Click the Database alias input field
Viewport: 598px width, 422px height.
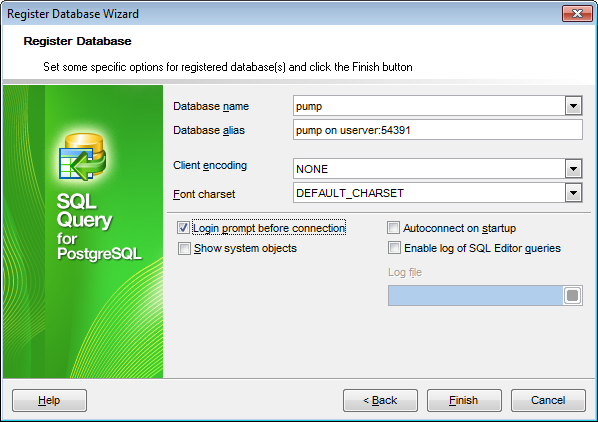(437, 130)
